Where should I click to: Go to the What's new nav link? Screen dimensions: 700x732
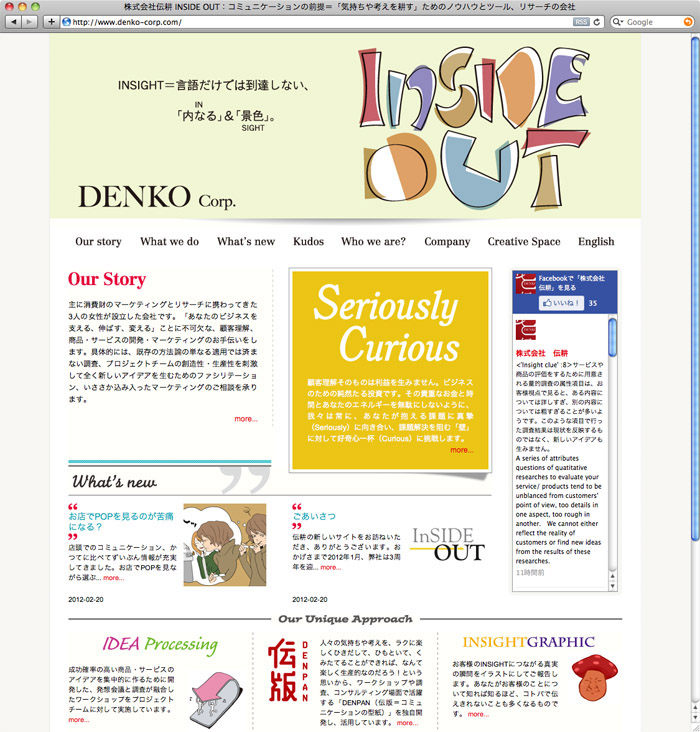[246, 241]
